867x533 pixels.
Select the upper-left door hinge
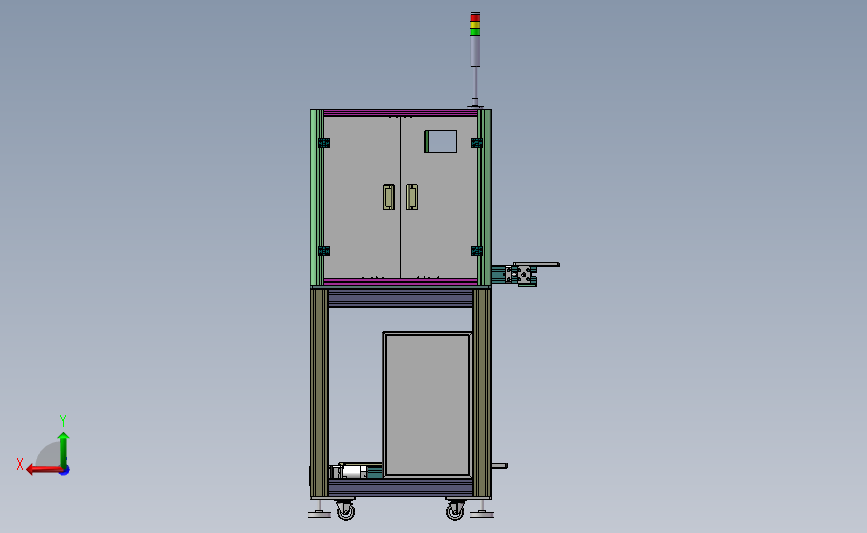click(324, 143)
